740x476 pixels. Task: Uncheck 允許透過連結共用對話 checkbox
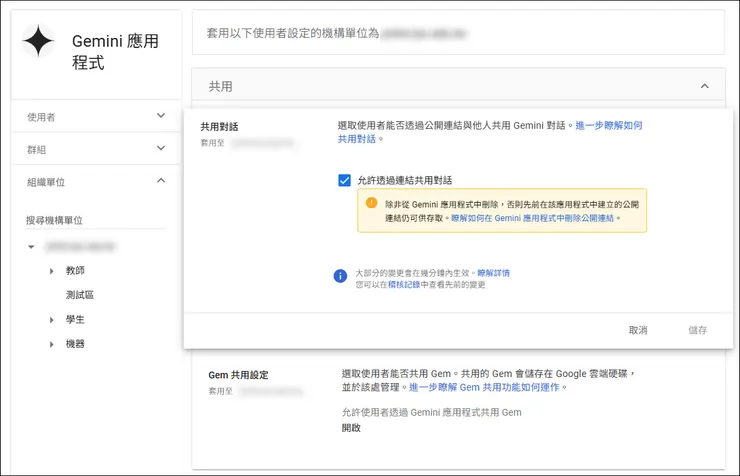pos(345,180)
